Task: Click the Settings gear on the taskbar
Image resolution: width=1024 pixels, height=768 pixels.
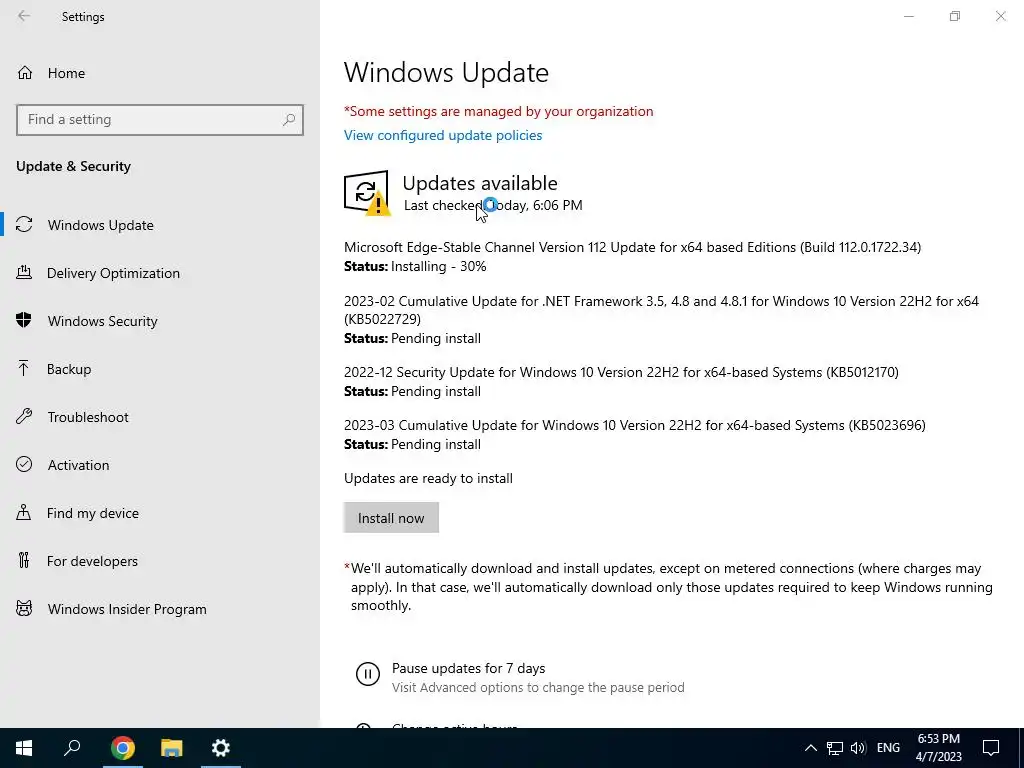Action: coord(221,748)
